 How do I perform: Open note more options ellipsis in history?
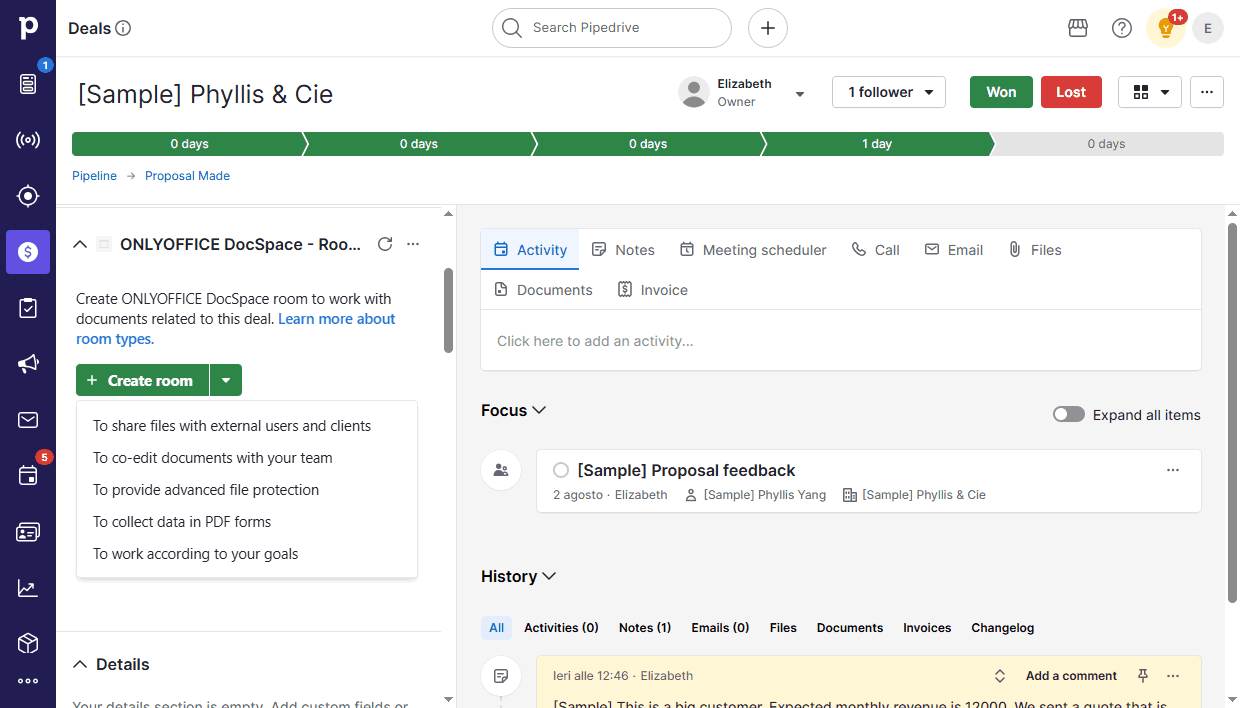1173,676
